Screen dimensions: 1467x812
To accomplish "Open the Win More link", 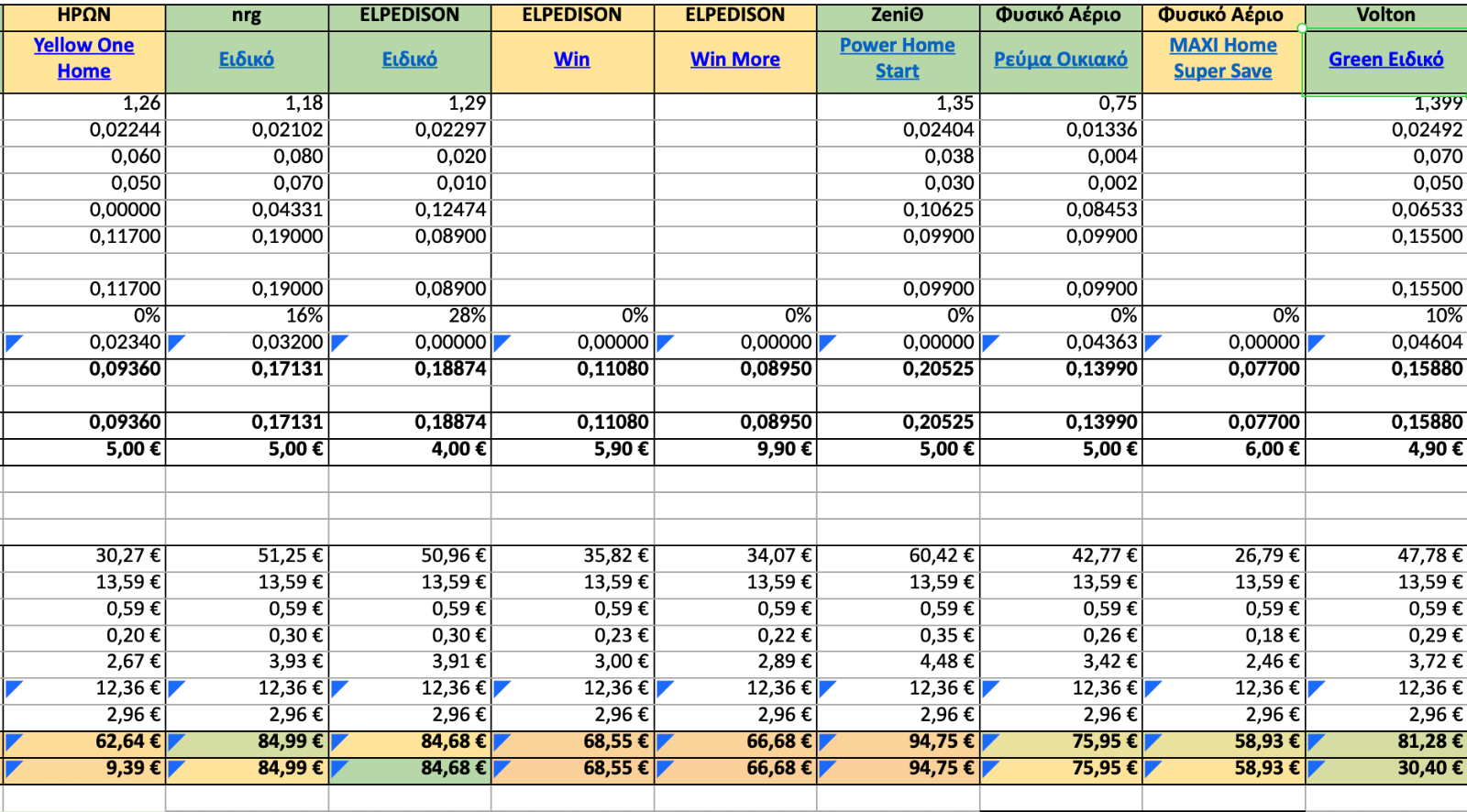I will pyautogui.click(x=735, y=60).
